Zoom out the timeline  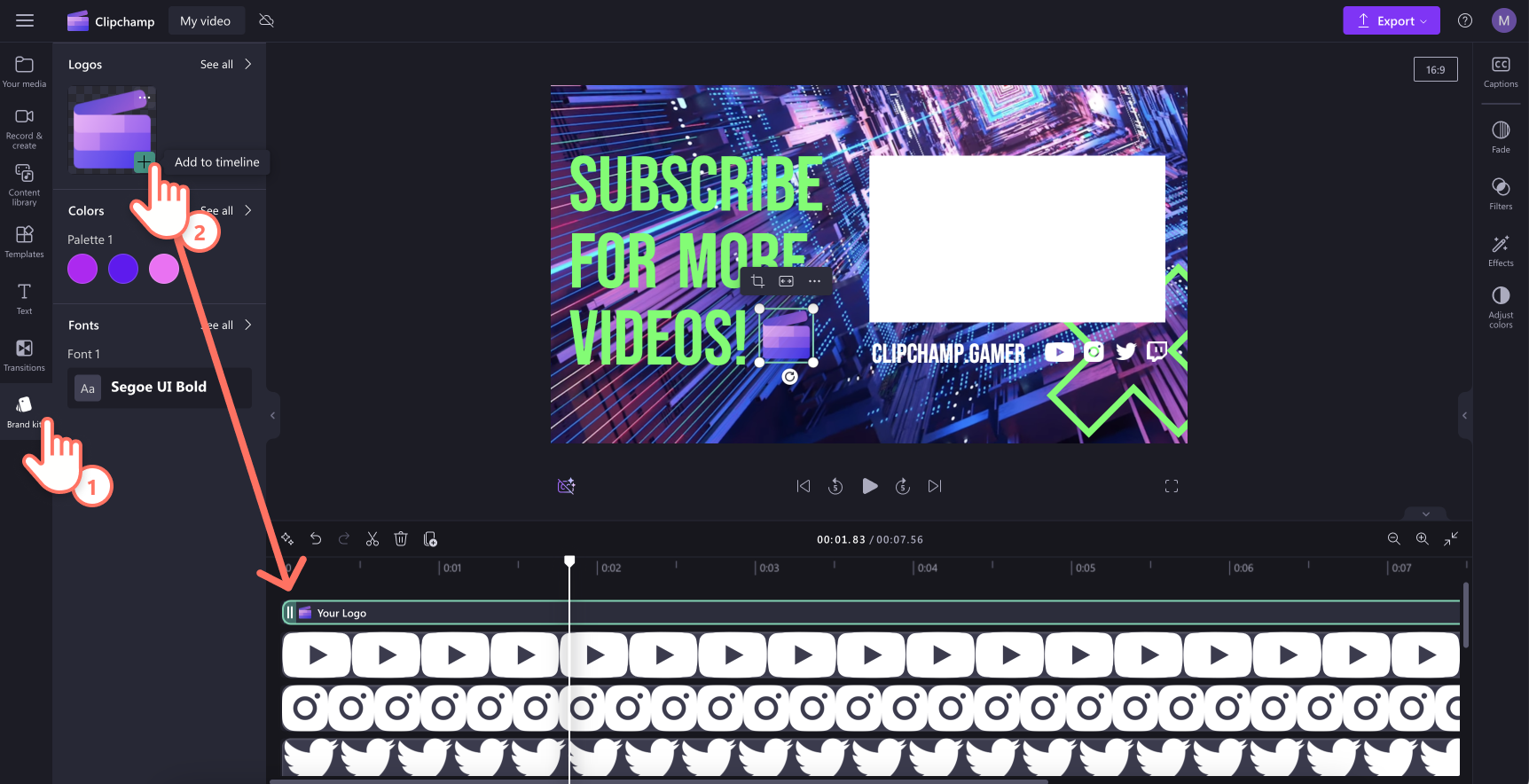point(1394,539)
